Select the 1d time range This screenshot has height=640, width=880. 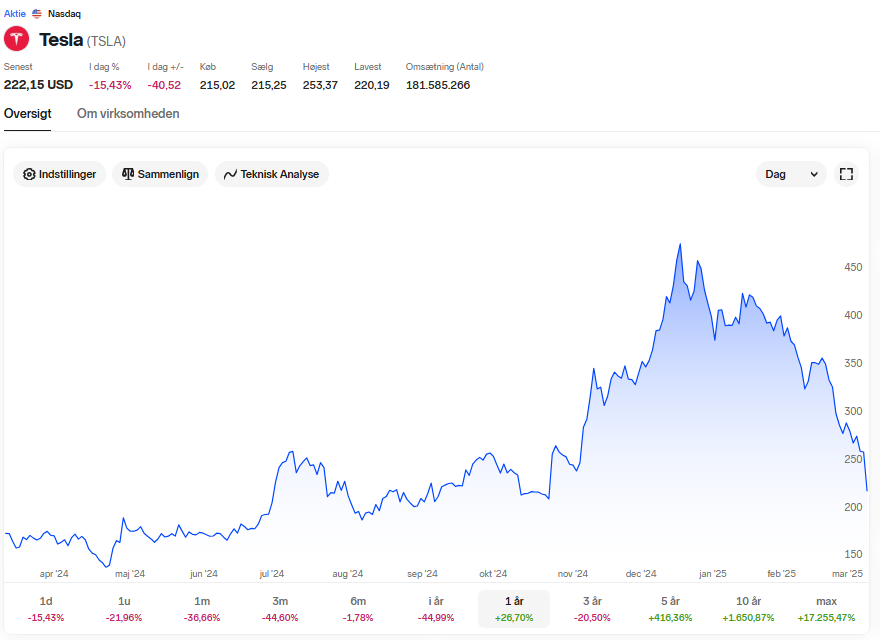[x=46, y=609]
